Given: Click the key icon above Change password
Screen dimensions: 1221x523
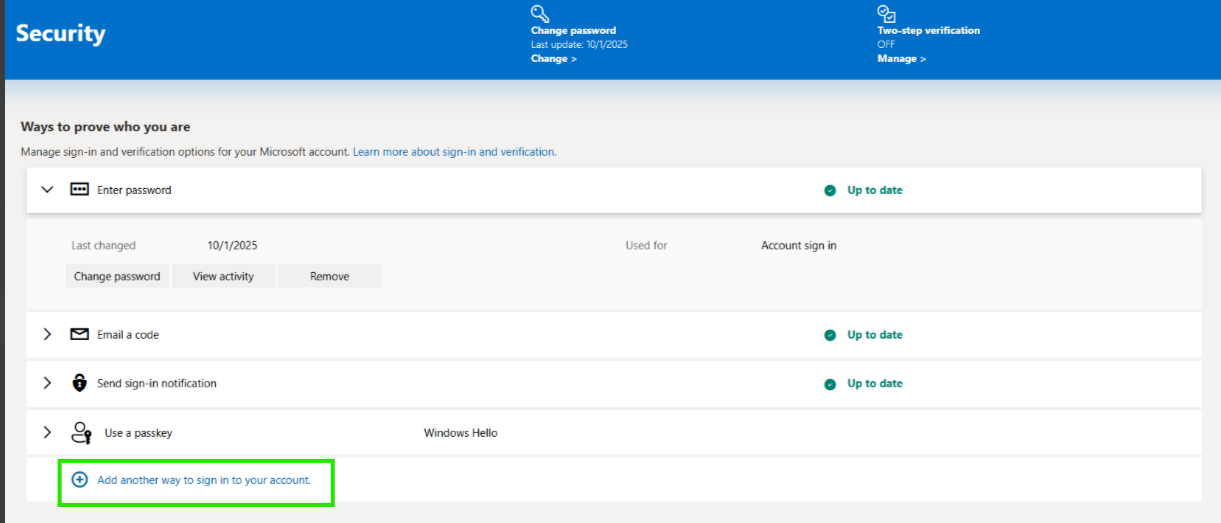Looking at the screenshot, I should point(540,13).
